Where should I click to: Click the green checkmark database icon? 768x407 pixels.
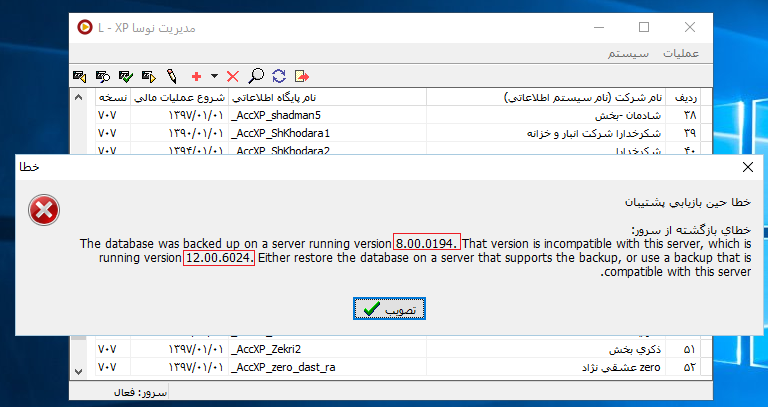click(125, 76)
